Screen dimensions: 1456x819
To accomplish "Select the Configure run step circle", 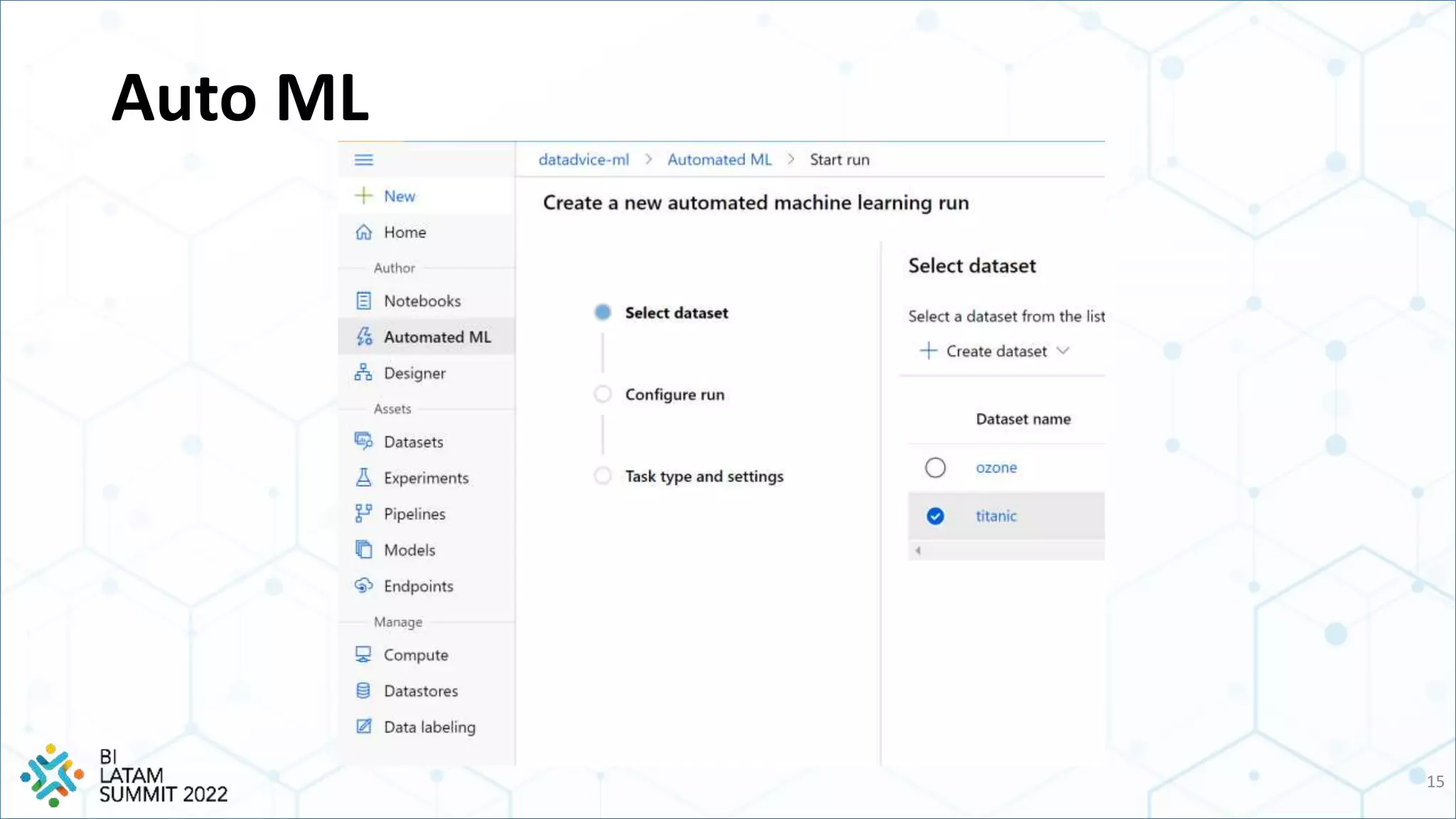I will pyautogui.click(x=603, y=394).
